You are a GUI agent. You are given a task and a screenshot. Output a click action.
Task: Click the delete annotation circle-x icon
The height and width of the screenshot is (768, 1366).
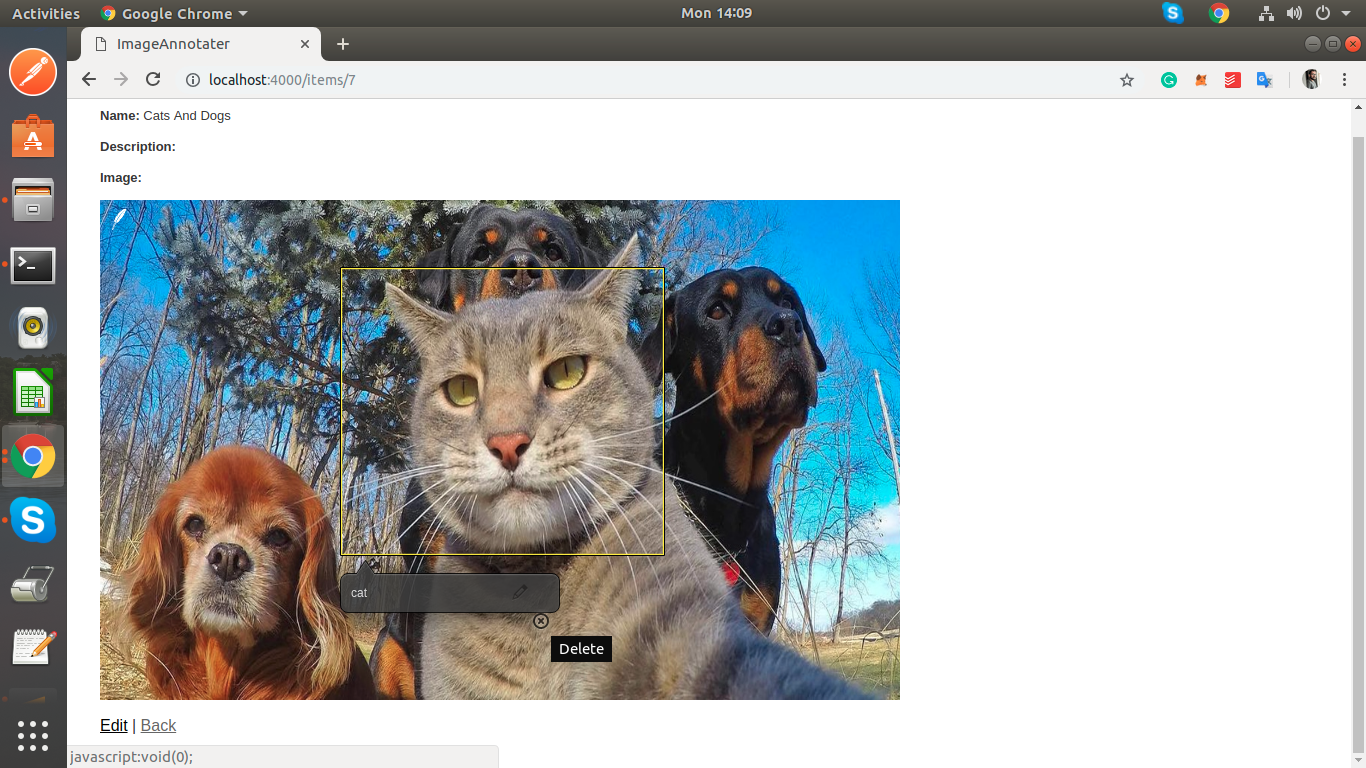(541, 621)
